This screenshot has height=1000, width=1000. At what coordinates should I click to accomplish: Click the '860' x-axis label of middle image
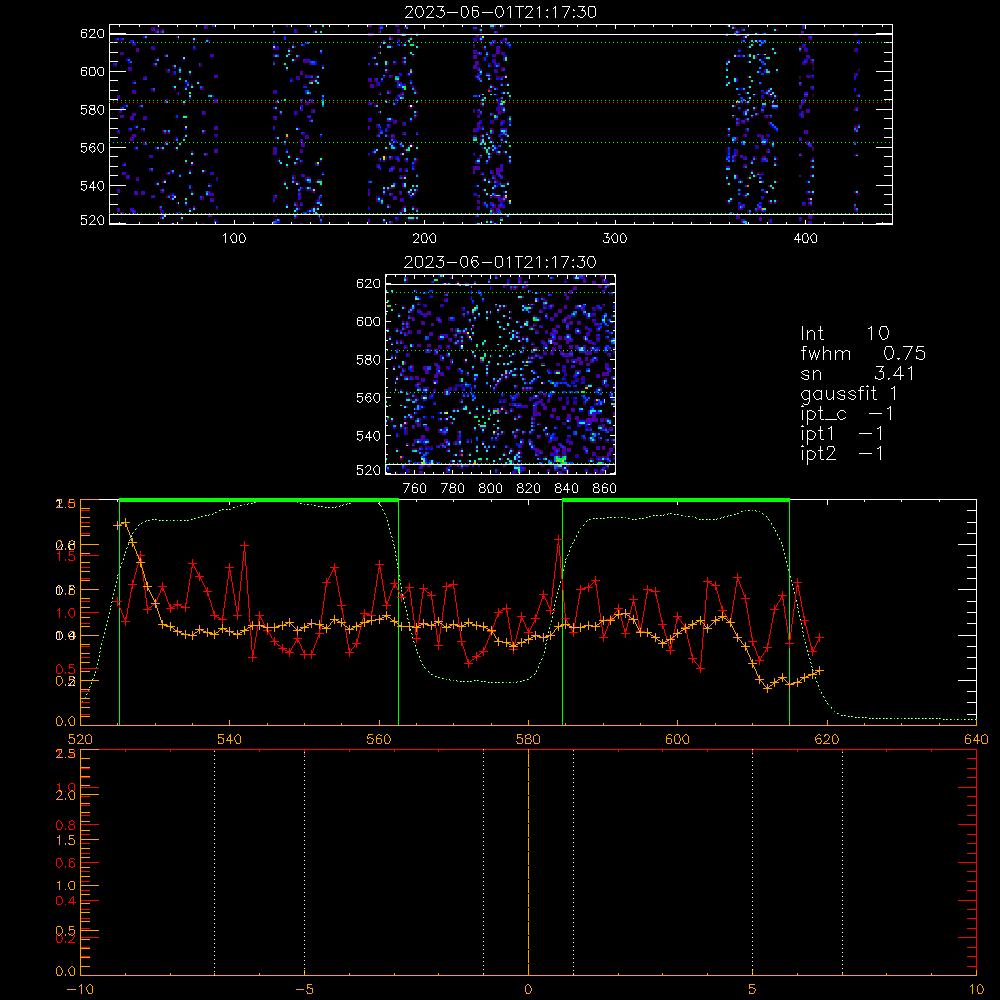[x=605, y=489]
